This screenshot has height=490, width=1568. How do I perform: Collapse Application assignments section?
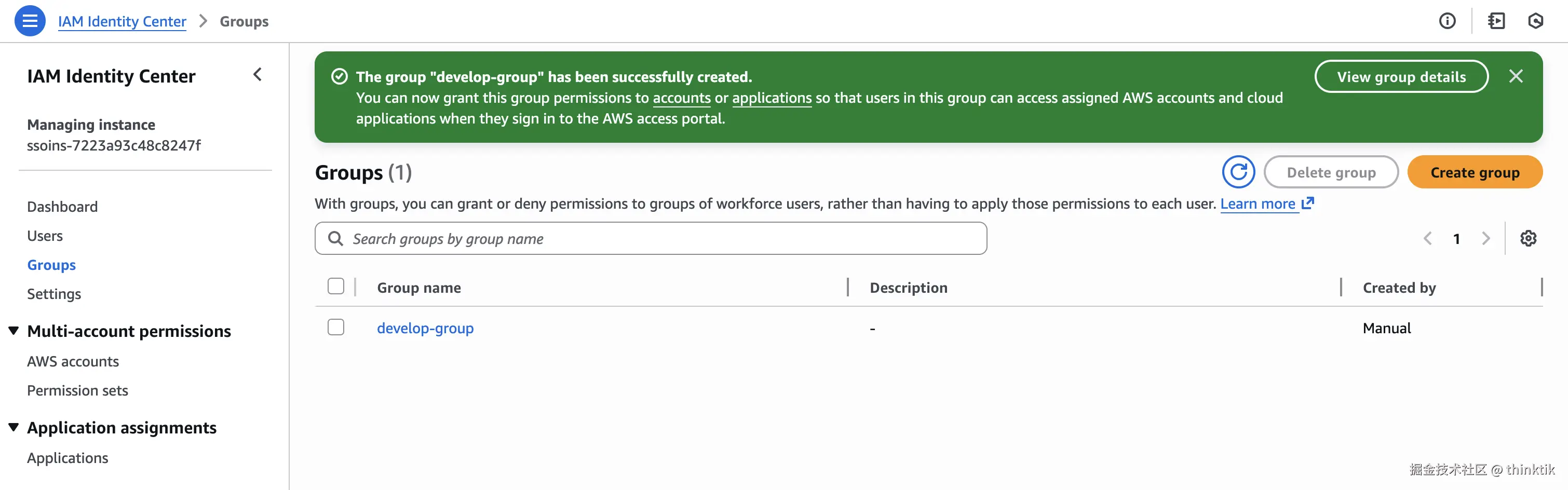click(x=13, y=427)
